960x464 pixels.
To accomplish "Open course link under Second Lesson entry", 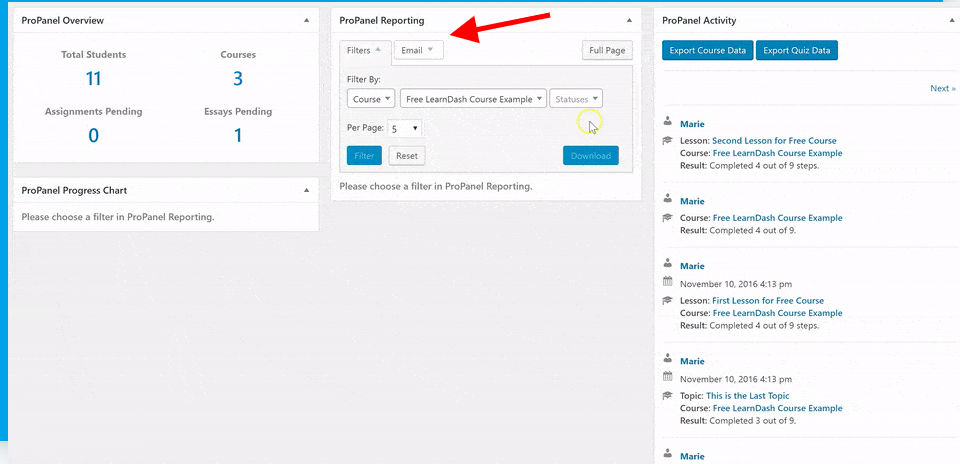I will click(778, 153).
